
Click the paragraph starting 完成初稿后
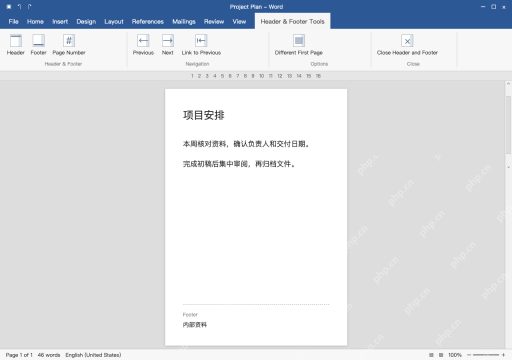tap(239, 164)
